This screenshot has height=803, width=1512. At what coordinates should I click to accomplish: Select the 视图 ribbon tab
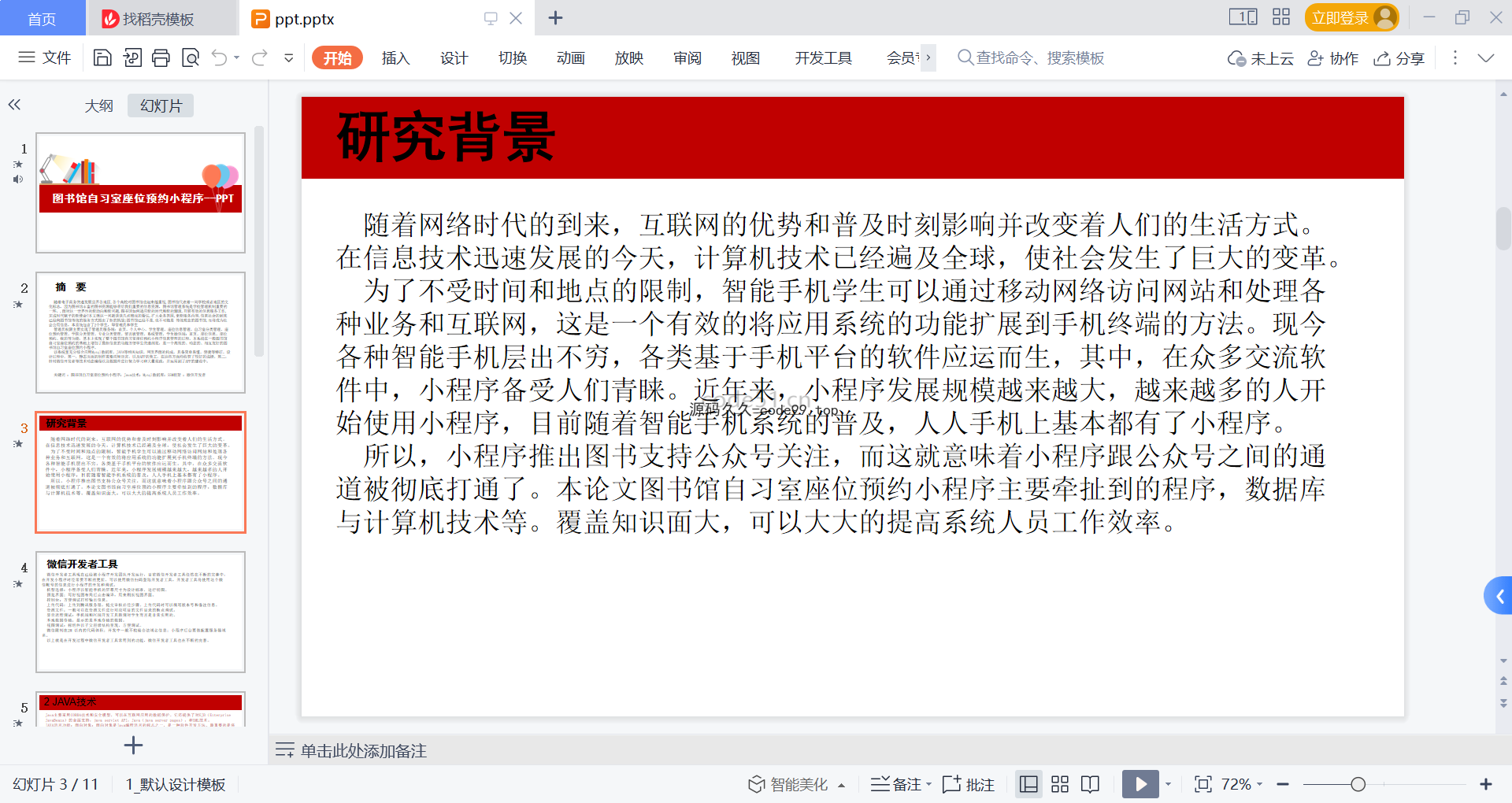point(745,57)
